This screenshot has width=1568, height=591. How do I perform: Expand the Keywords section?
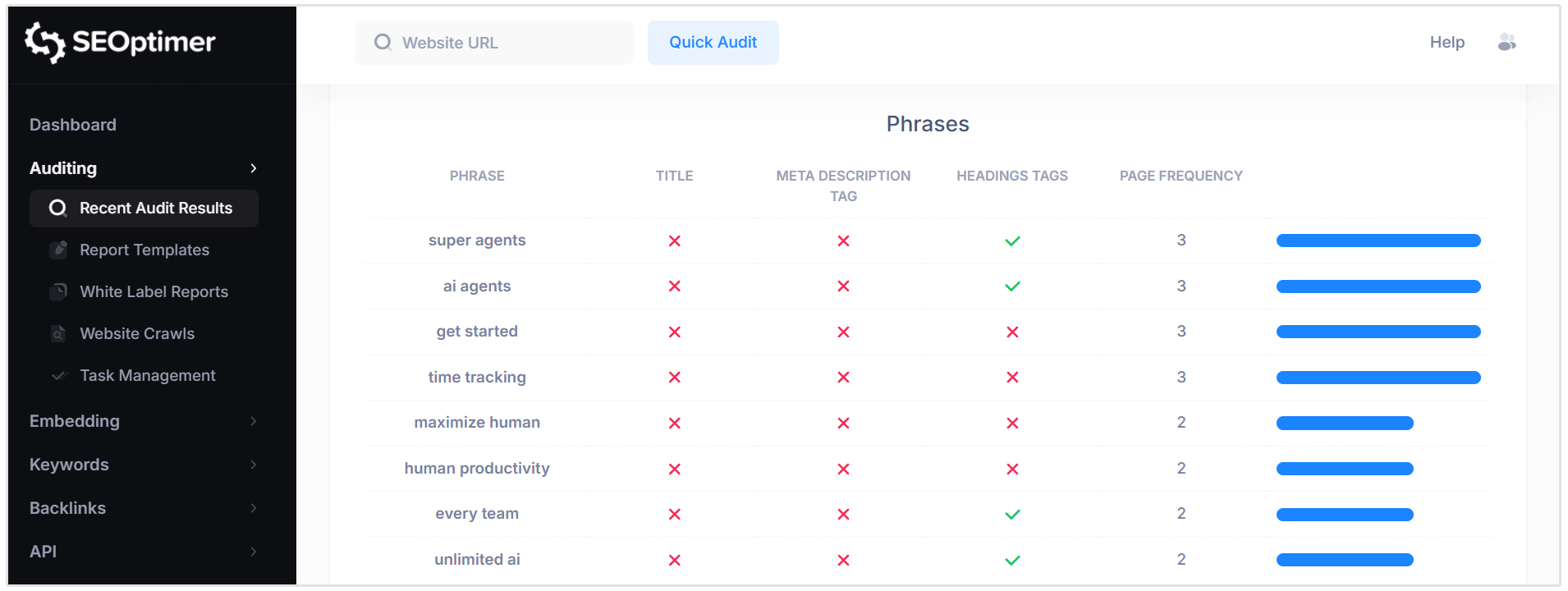coord(253,465)
